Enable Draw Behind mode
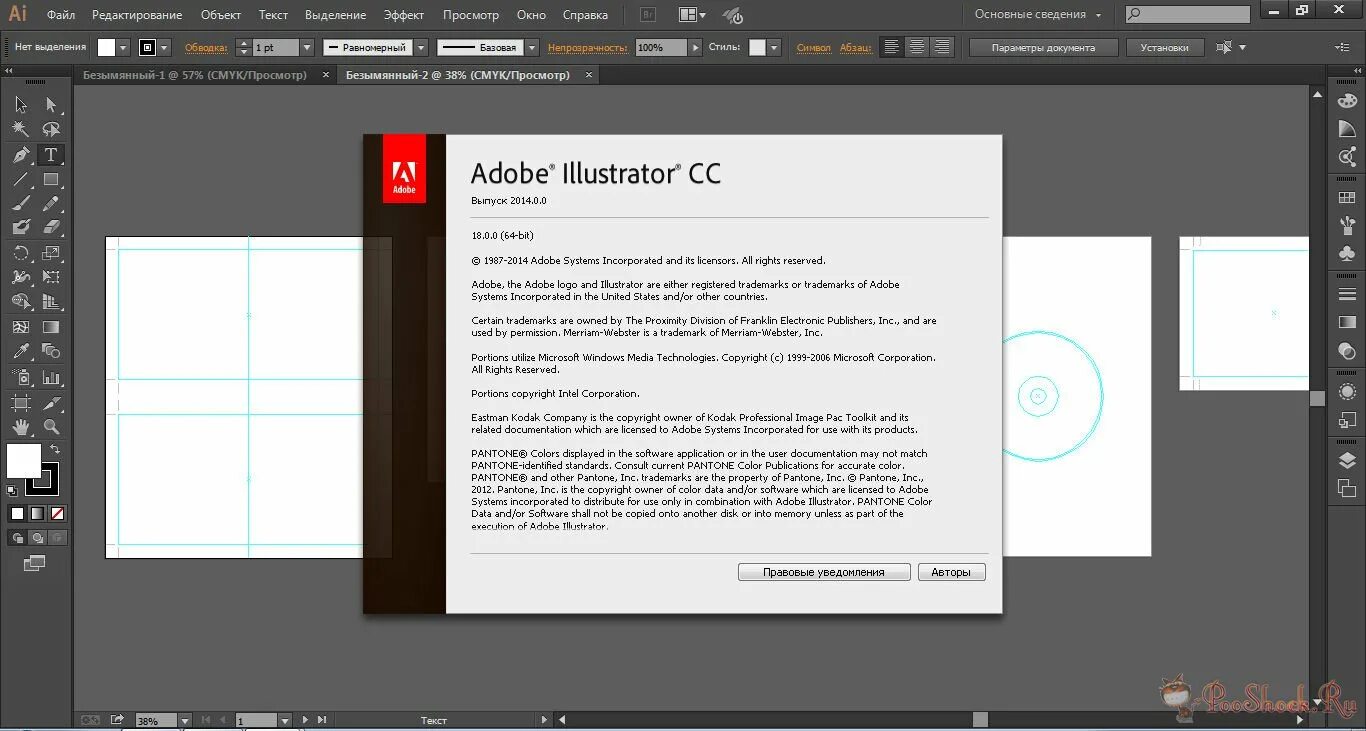 [37, 538]
